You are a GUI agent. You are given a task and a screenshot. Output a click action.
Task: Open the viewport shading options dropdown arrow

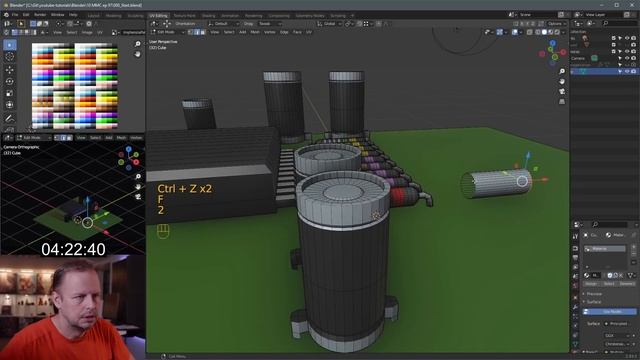coord(563,32)
